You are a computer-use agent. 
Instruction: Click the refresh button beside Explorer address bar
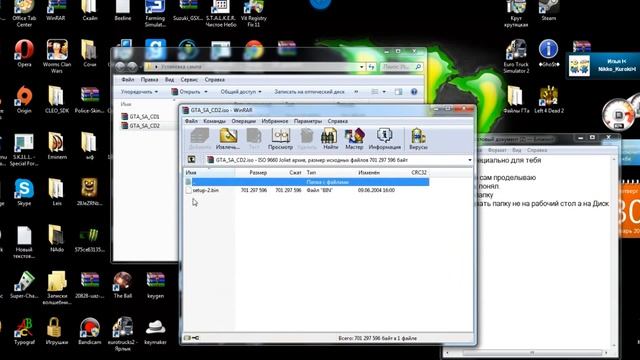[x=371, y=67]
